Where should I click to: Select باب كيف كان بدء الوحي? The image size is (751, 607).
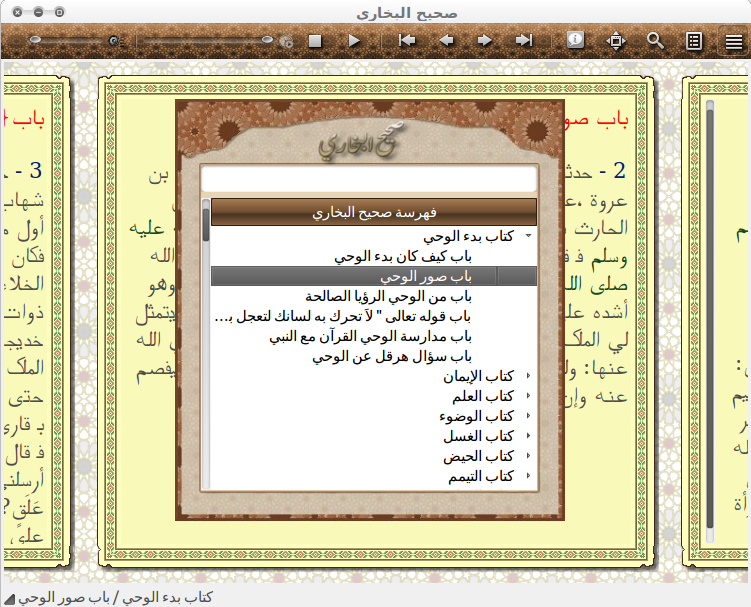coord(403,257)
